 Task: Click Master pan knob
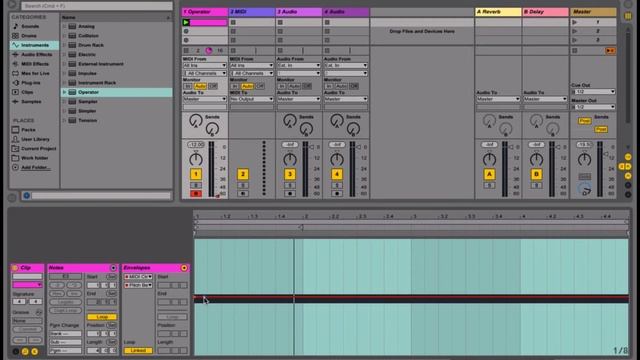(x=584, y=160)
